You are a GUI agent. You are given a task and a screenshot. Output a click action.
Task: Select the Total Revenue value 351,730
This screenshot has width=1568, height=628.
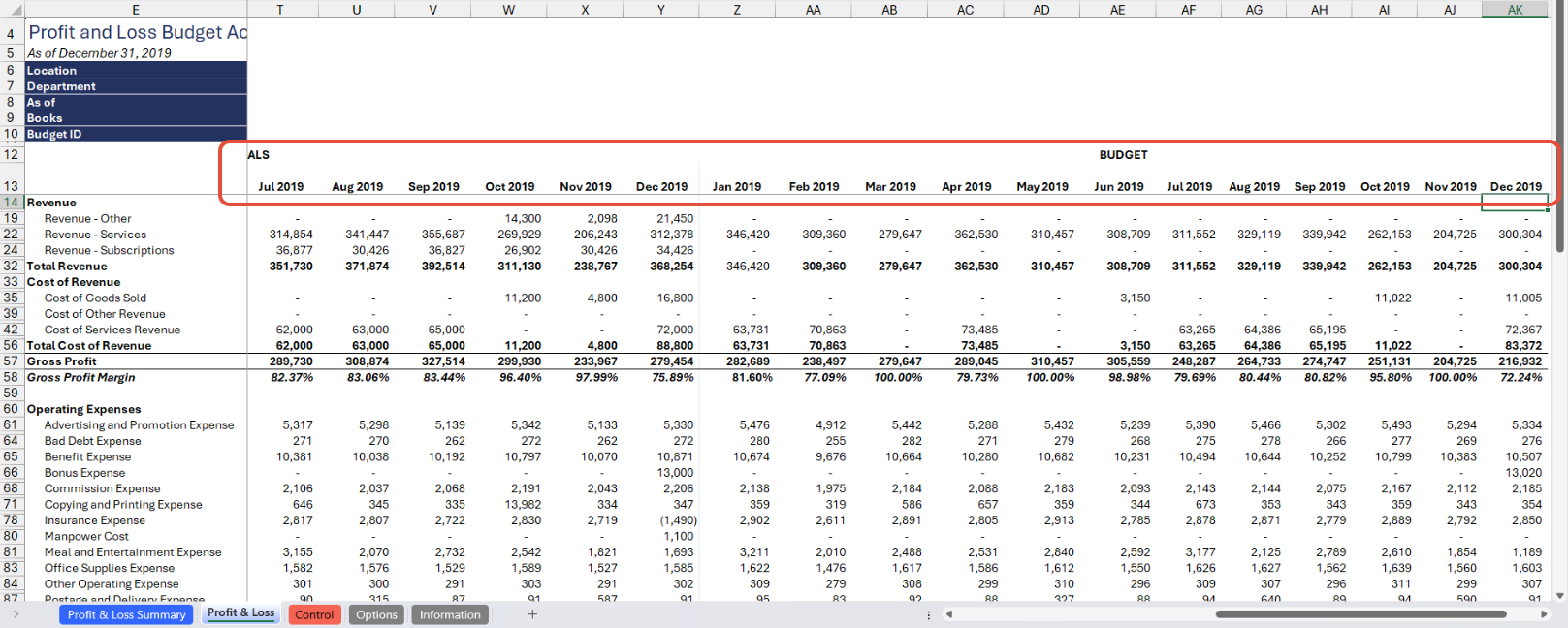click(x=291, y=266)
